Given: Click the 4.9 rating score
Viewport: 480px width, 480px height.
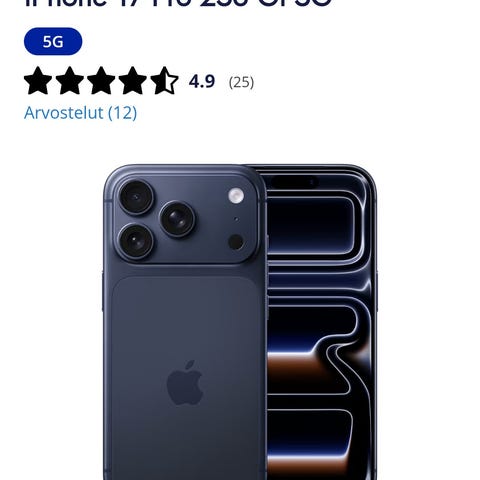Looking at the screenshot, I should (202, 81).
